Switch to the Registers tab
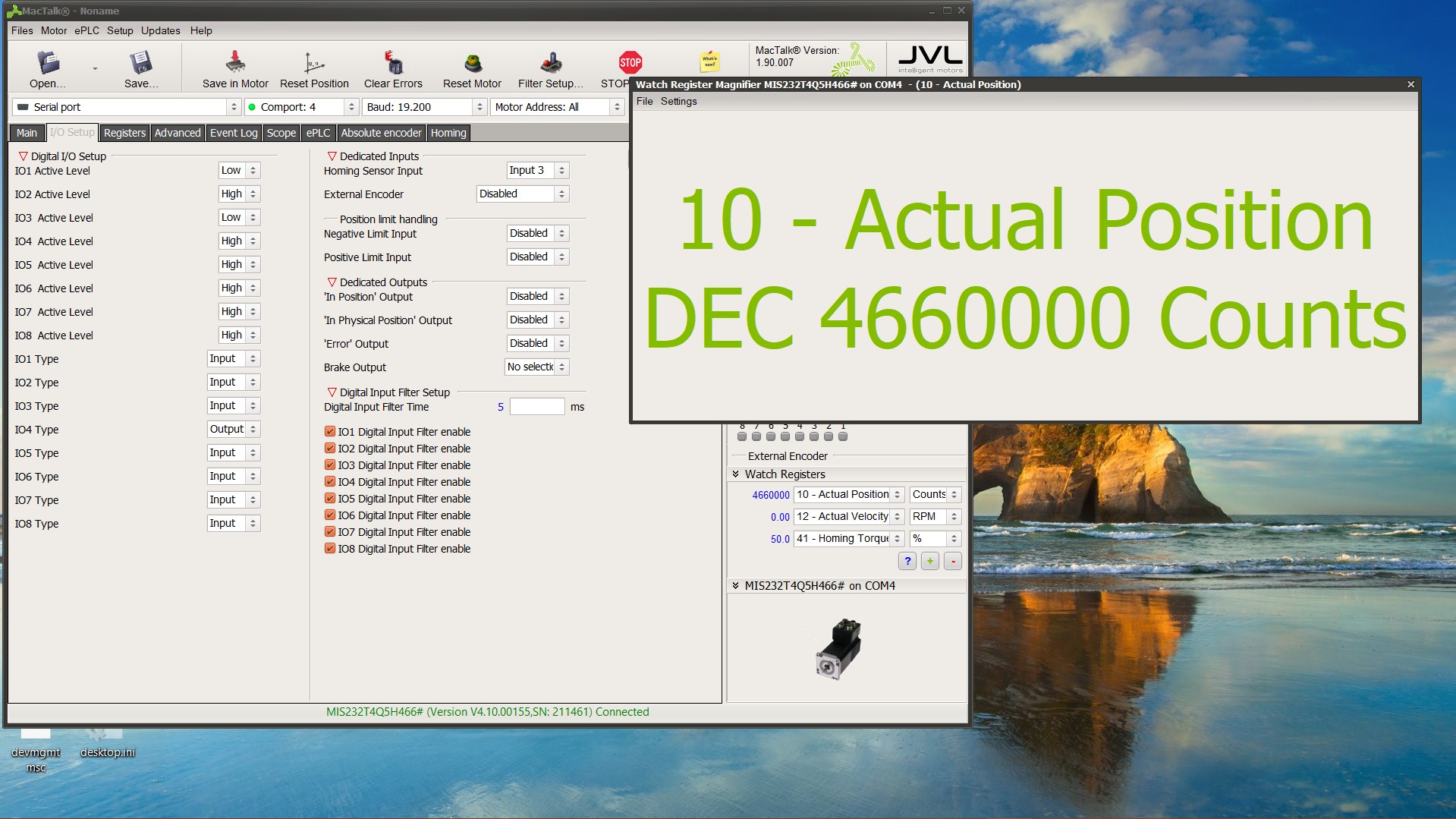 [124, 133]
